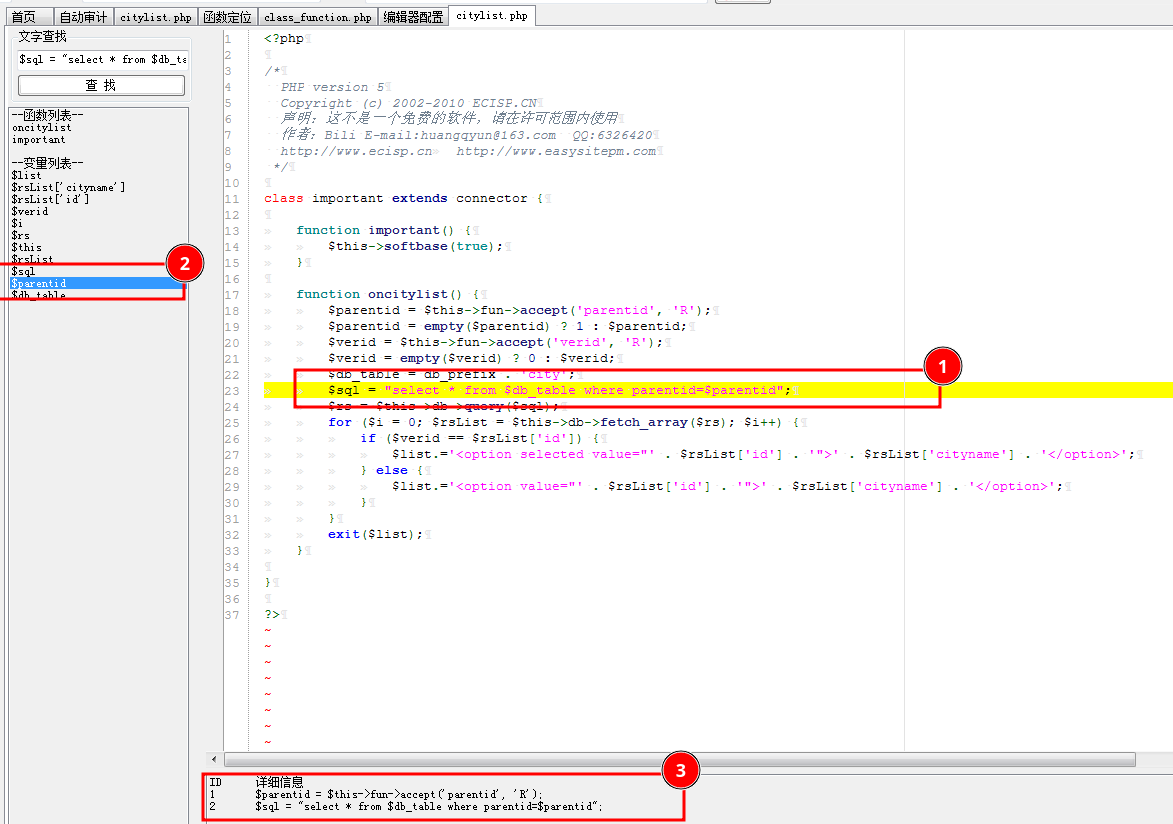Choose $verid in the variable list
This screenshot has width=1173, height=824.
pos(30,212)
